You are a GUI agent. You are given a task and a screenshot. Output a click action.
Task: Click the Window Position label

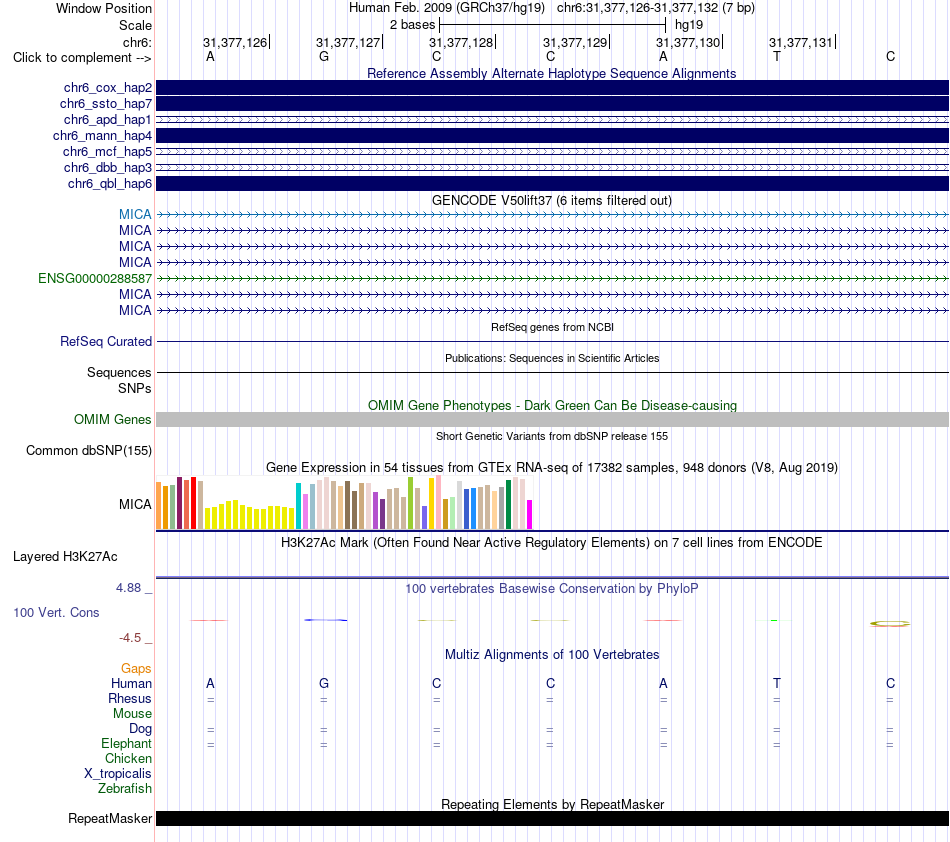[x=104, y=8]
